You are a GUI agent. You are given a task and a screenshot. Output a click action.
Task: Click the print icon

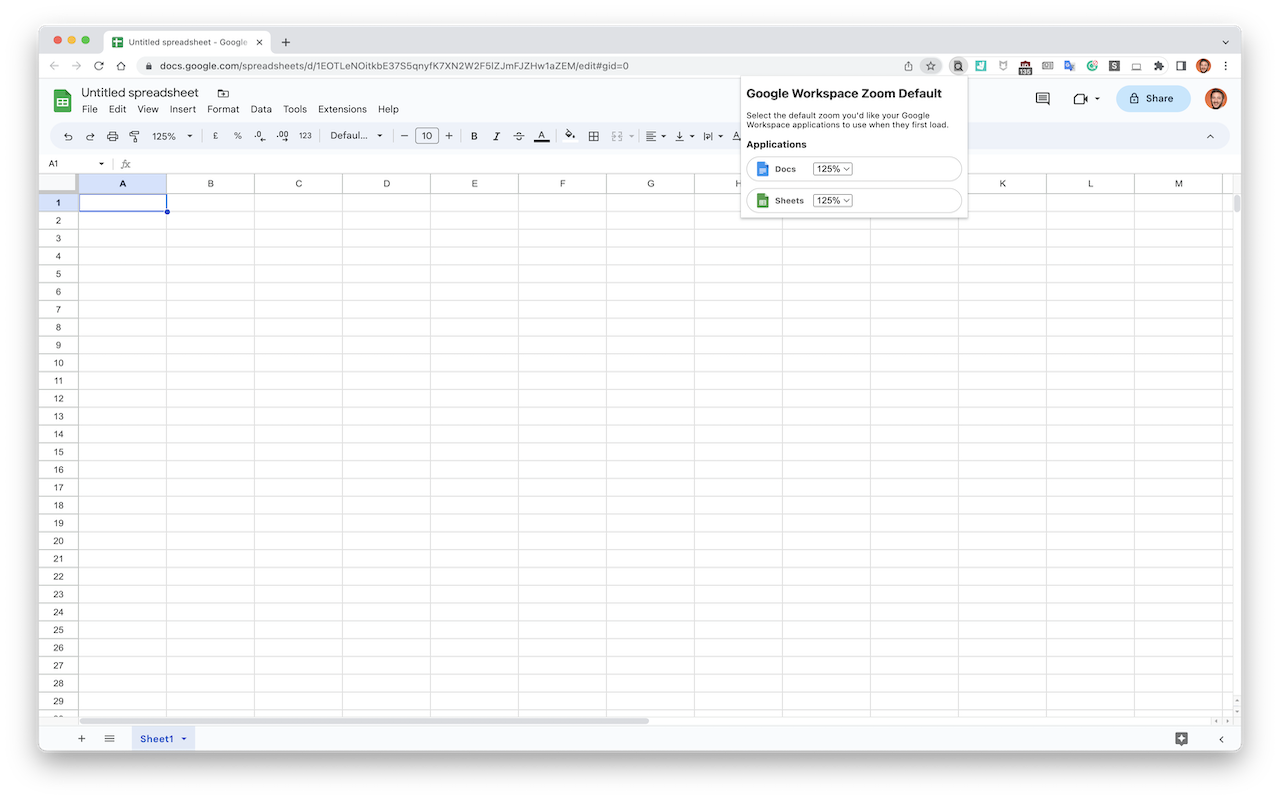(112, 136)
